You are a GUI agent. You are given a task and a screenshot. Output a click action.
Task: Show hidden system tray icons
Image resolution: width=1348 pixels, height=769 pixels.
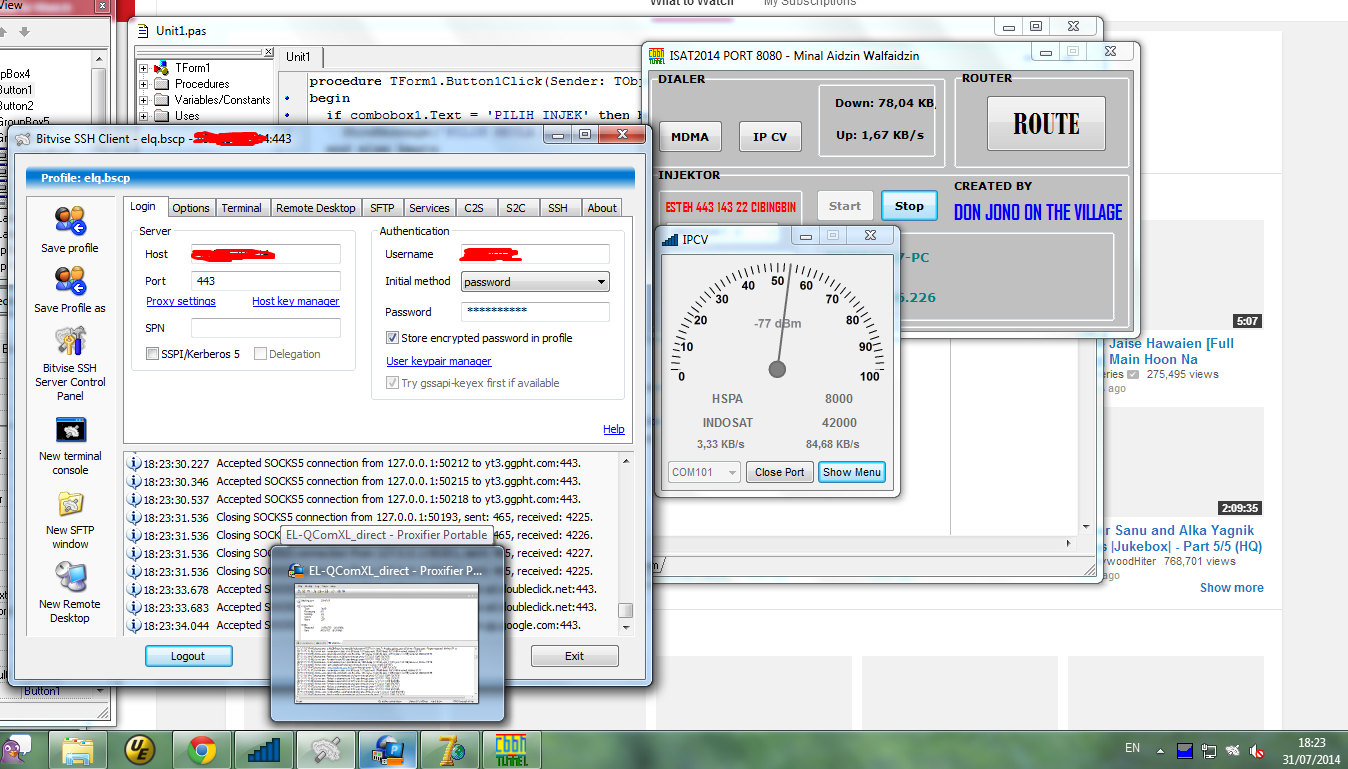point(1160,749)
